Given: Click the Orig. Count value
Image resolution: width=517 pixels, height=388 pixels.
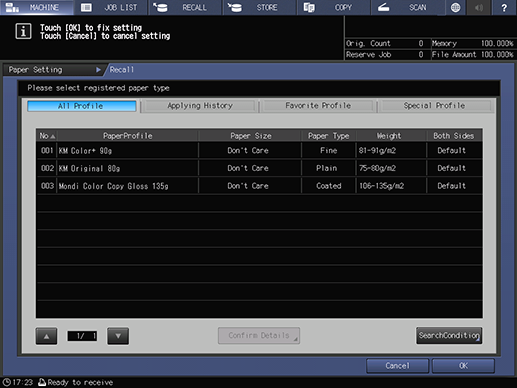Looking at the screenshot, I should pyautogui.click(x=421, y=43).
